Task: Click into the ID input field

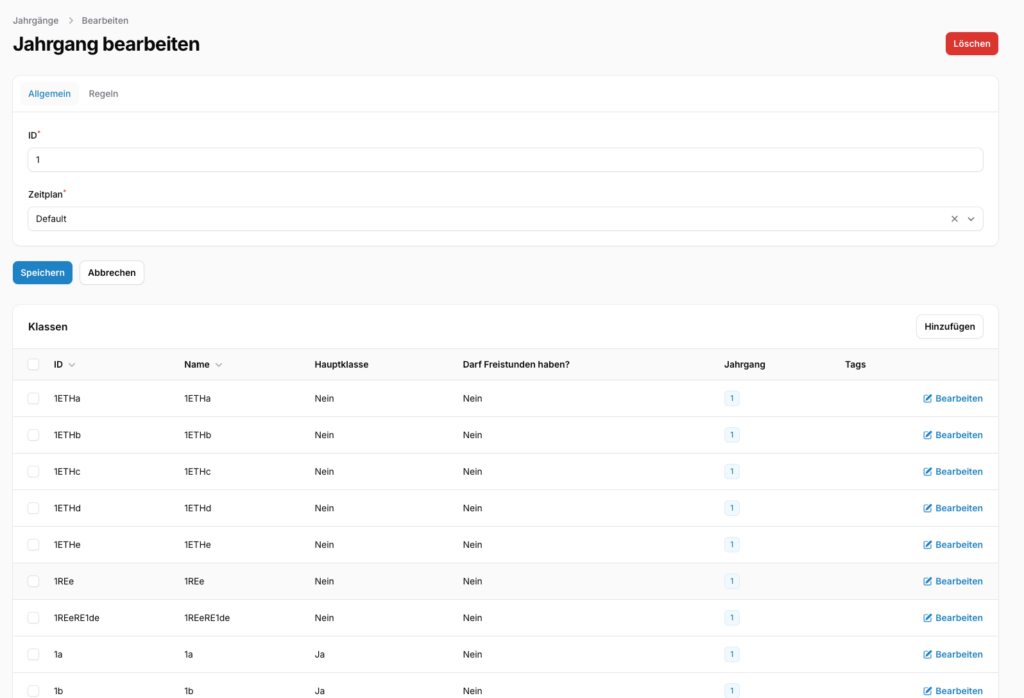Action: click(x=505, y=160)
